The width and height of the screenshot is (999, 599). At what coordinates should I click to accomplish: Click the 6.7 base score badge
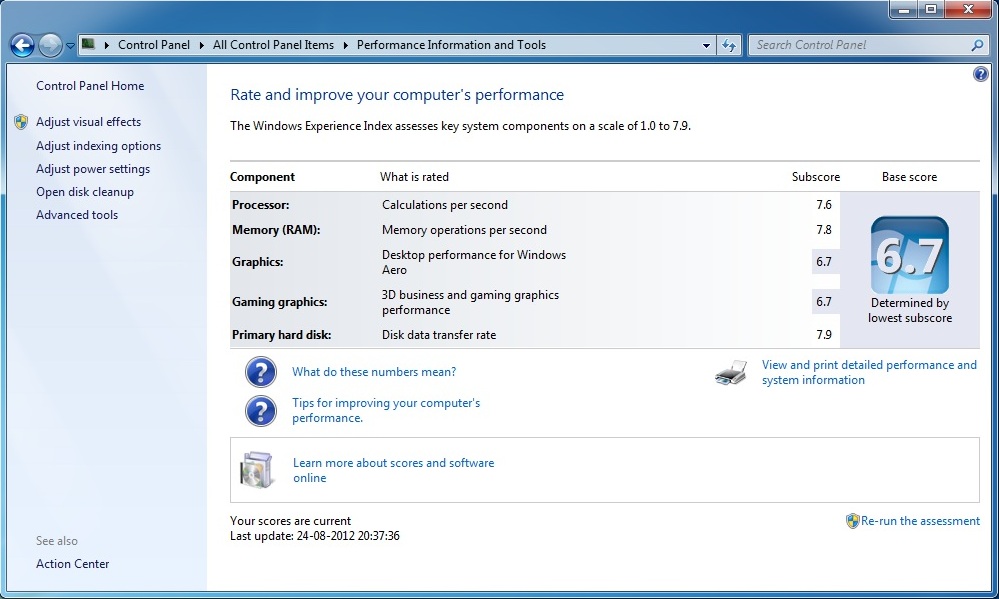coord(909,255)
